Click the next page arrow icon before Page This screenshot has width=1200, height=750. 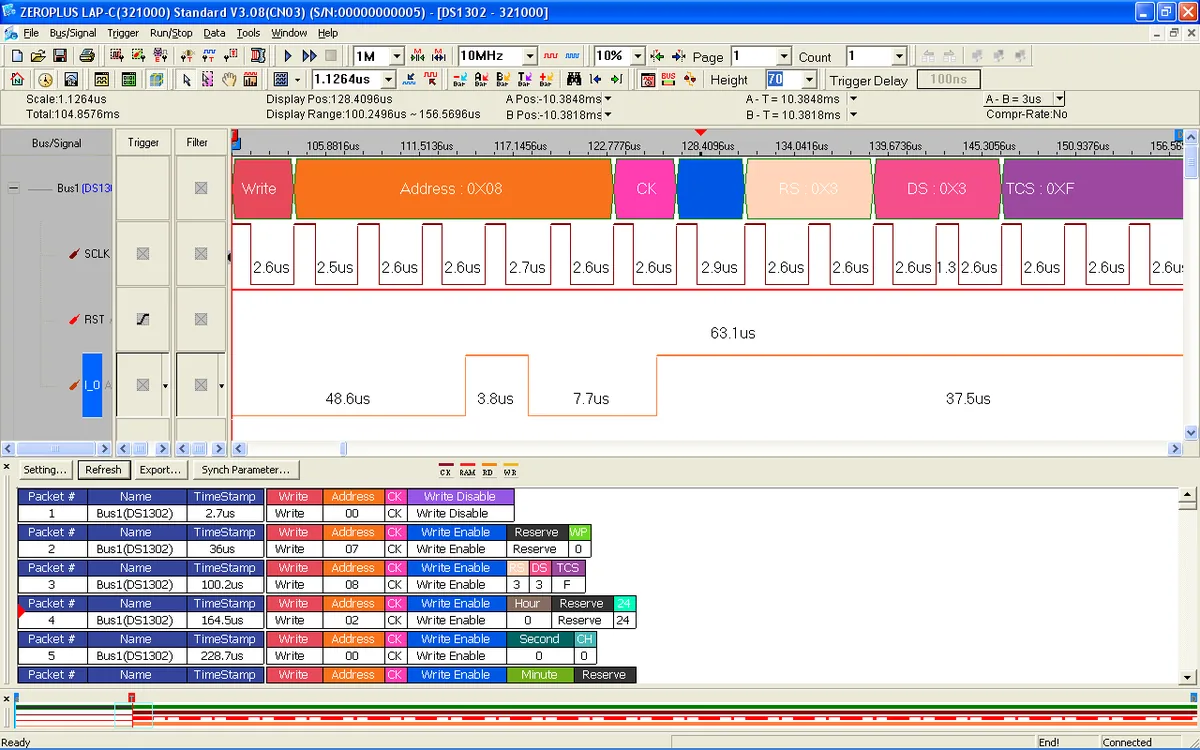tap(679, 56)
